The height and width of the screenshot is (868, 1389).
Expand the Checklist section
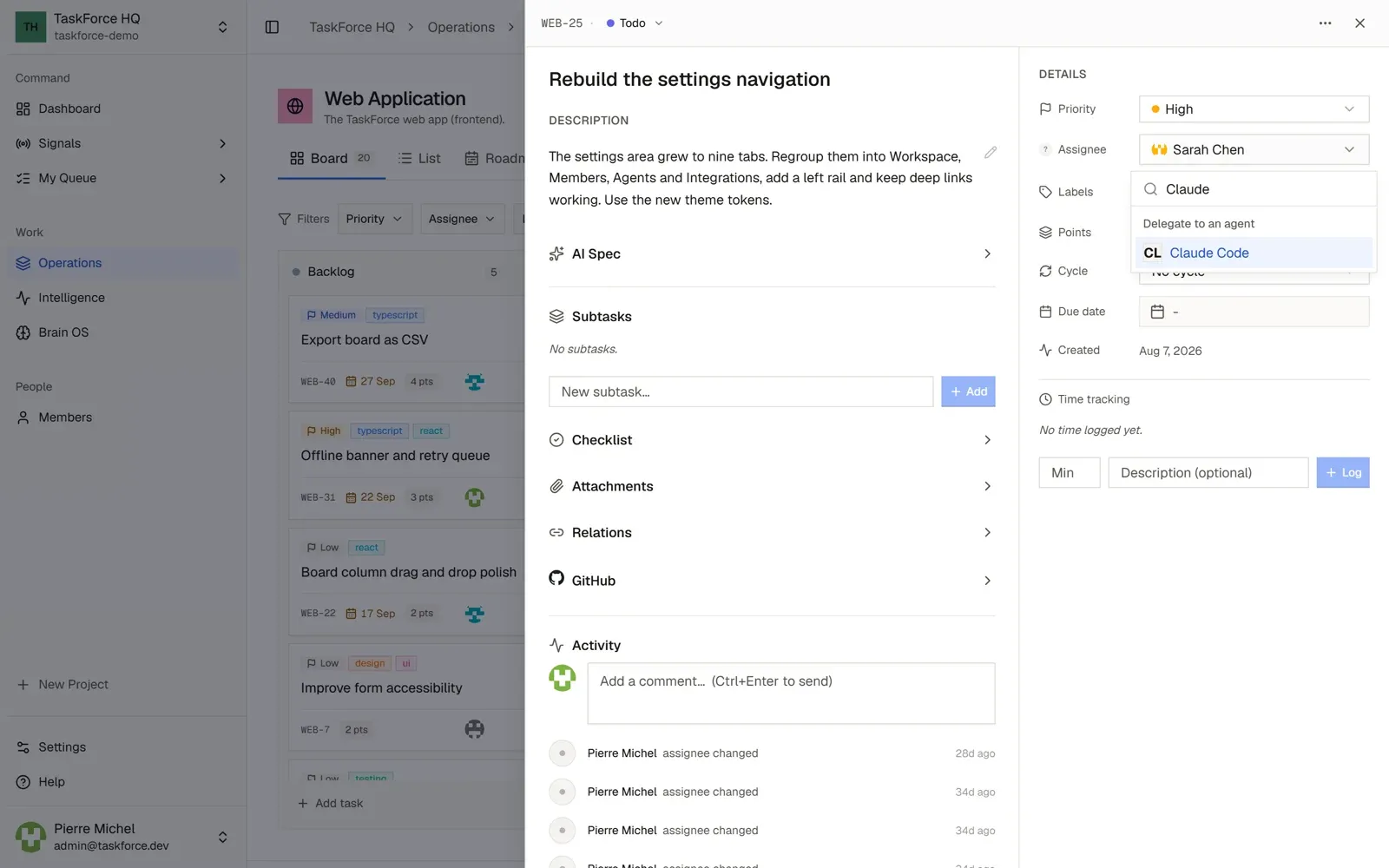click(x=772, y=440)
